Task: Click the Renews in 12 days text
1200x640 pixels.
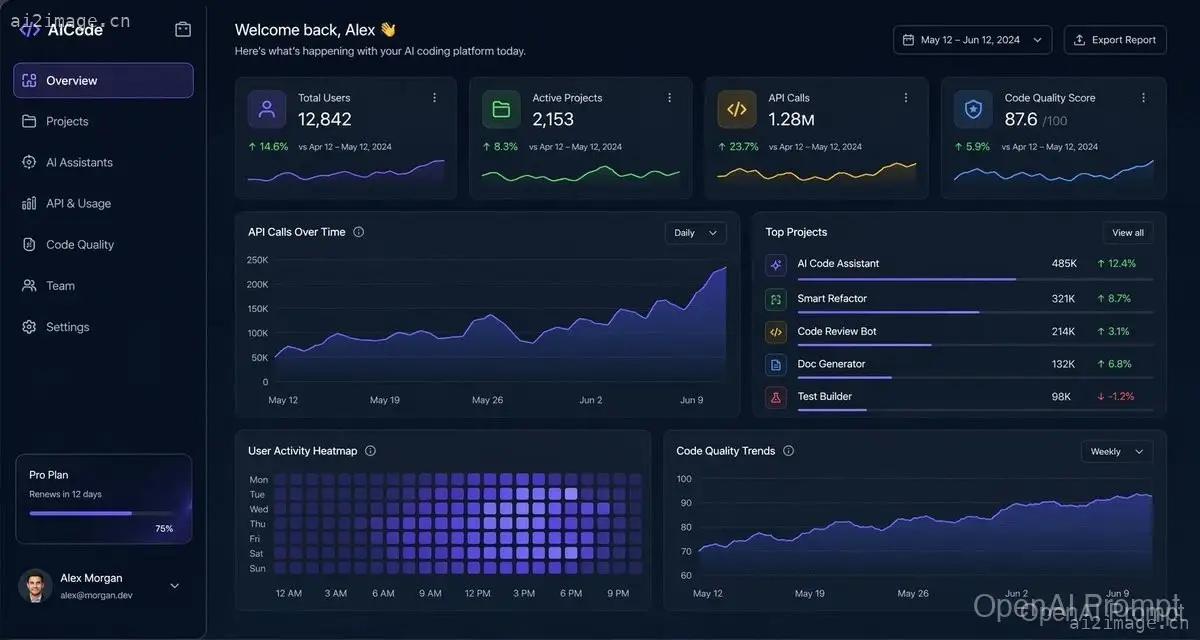Action: click(x=65, y=494)
